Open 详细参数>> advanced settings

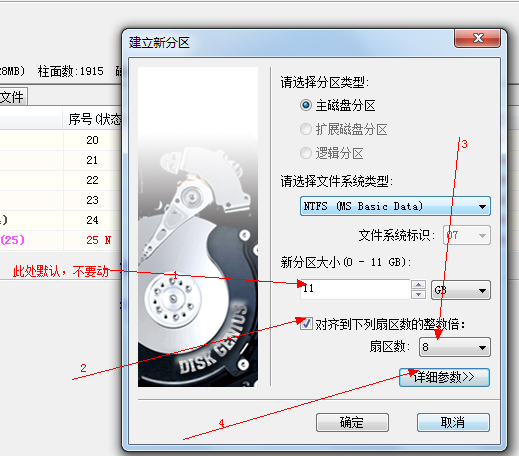445,377
